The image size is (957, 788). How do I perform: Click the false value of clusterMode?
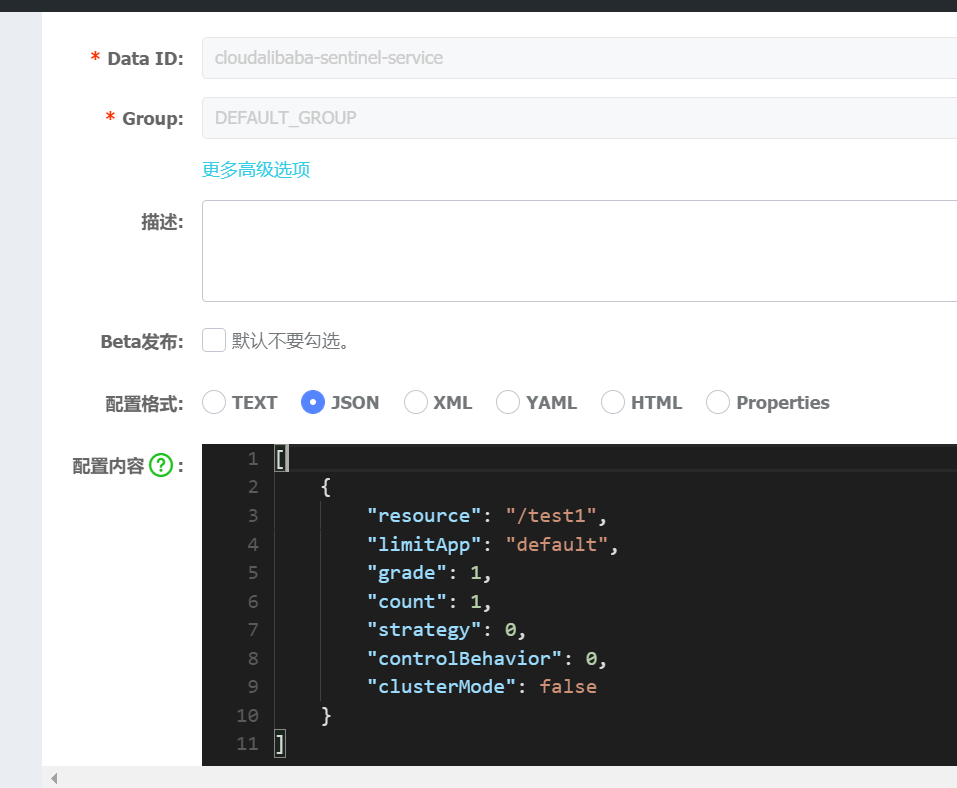point(568,687)
